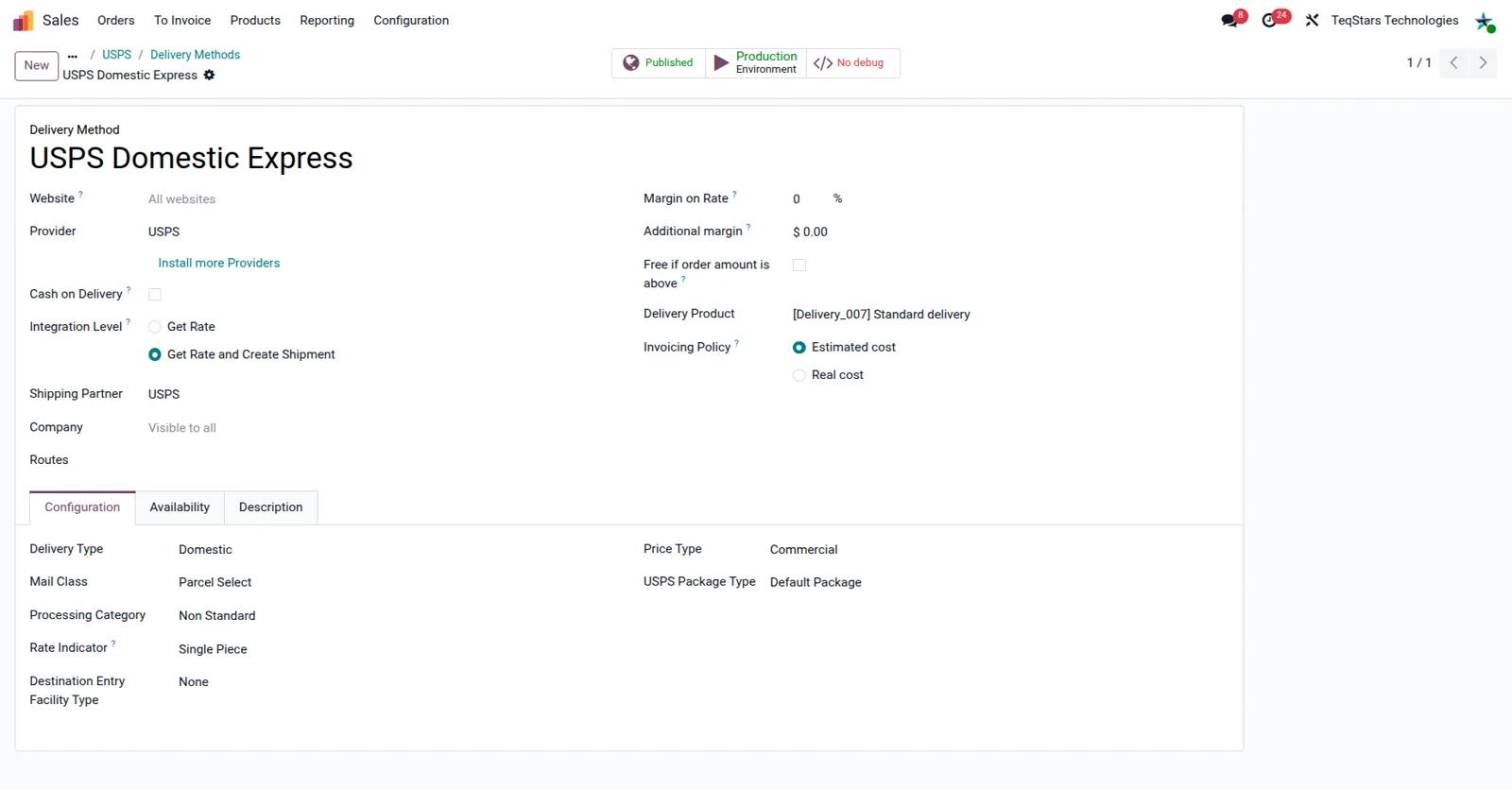Open the debug tools wrench icon

pos(1312,20)
